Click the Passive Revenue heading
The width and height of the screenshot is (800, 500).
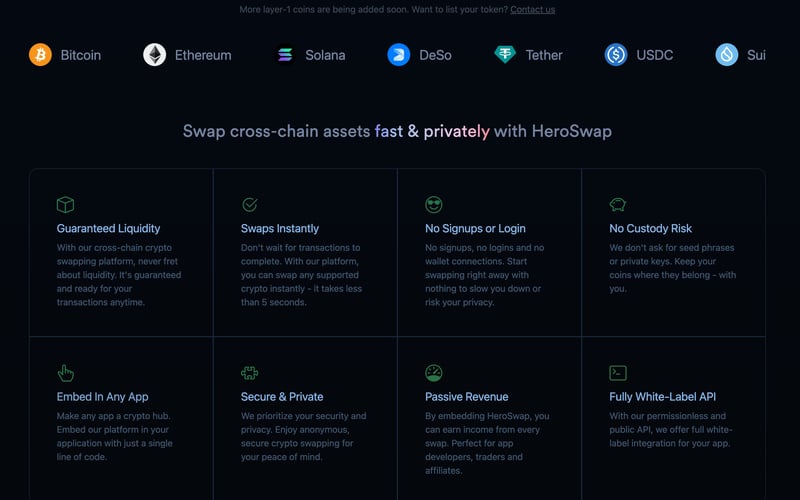466,397
